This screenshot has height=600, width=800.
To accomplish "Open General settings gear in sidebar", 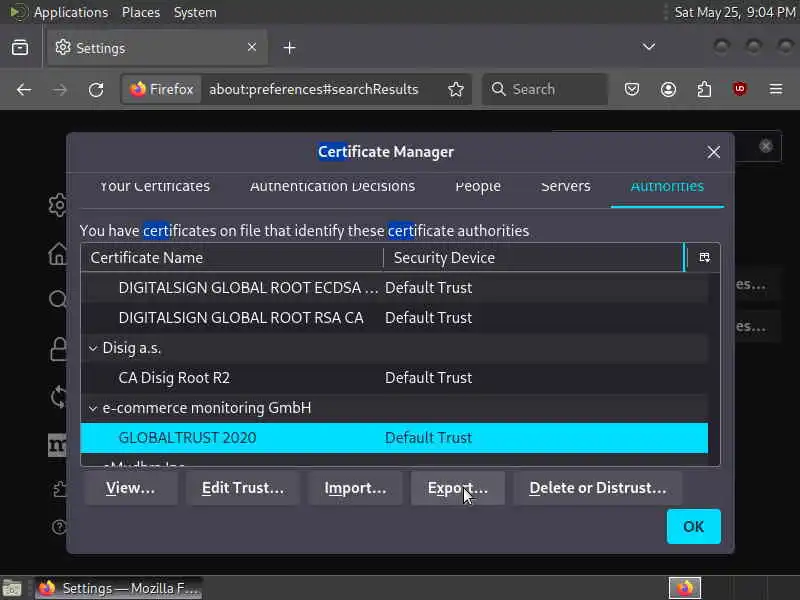I will (x=58, y=205).
